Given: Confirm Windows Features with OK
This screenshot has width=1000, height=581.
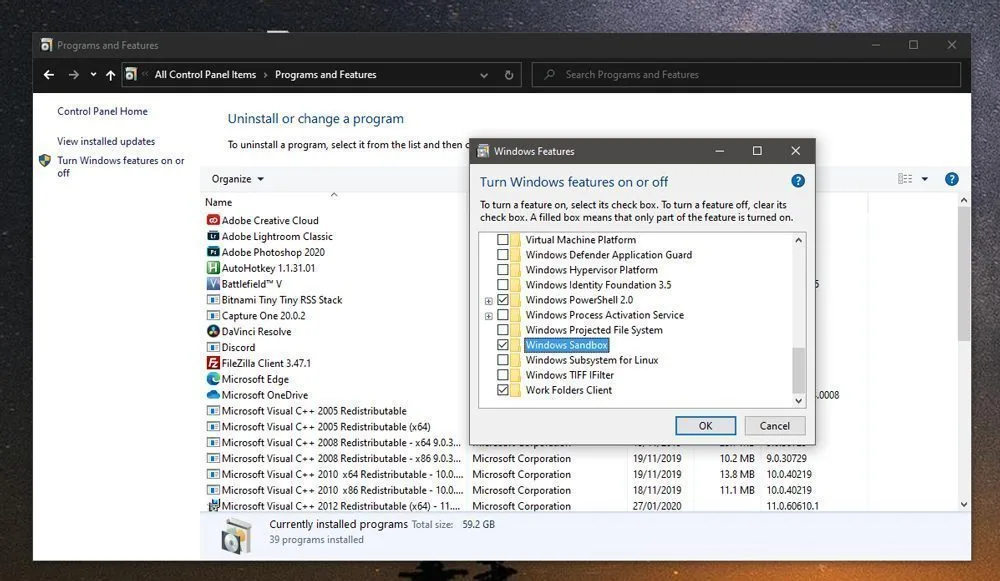Looking at the screenshot, I should point(705,425).
